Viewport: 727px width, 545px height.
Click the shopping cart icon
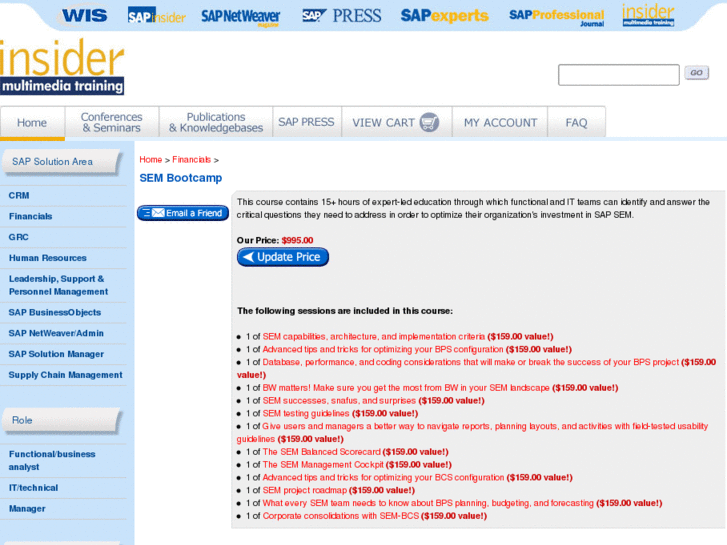429,122
